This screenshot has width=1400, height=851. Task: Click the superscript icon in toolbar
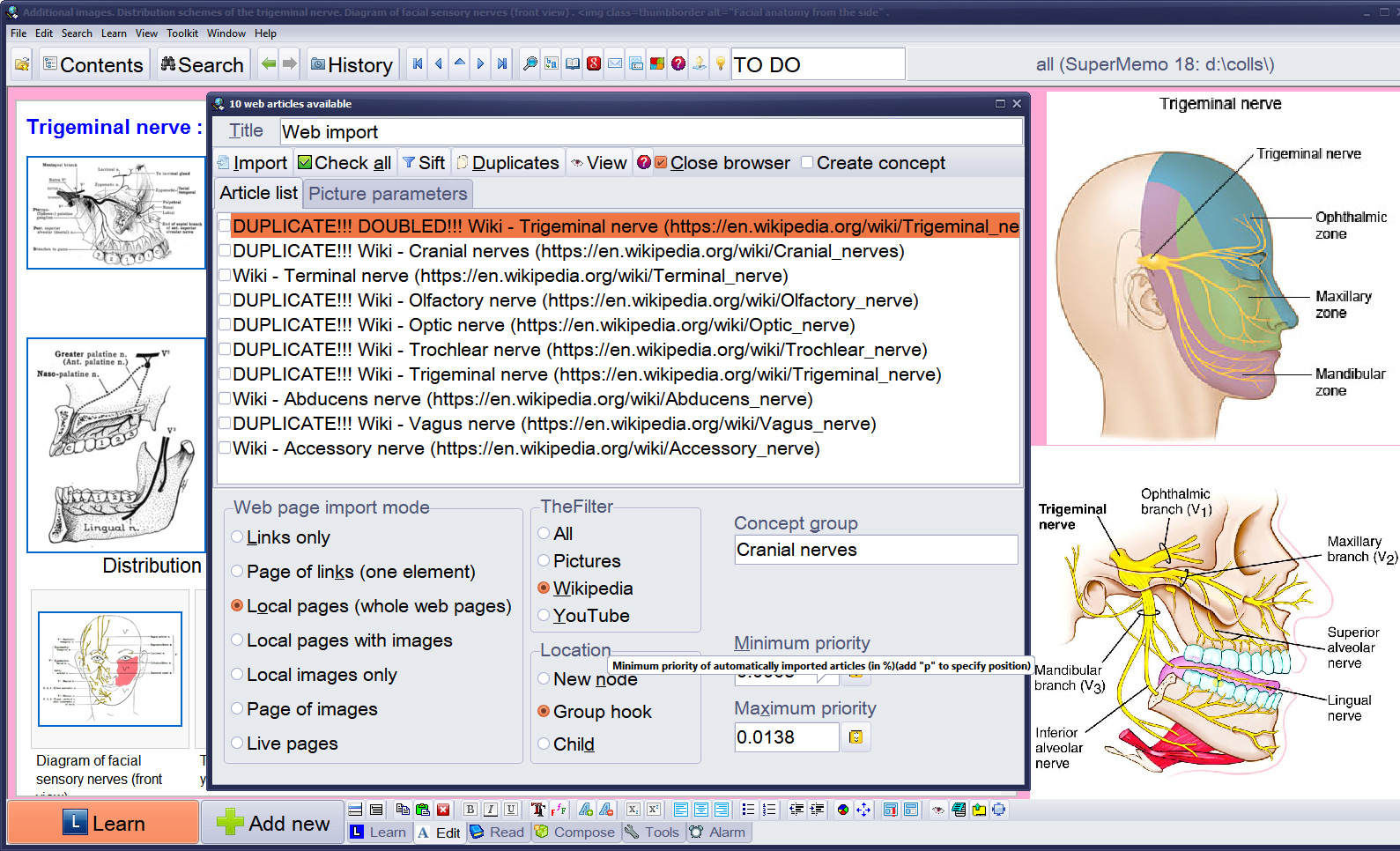coord(654,810)
